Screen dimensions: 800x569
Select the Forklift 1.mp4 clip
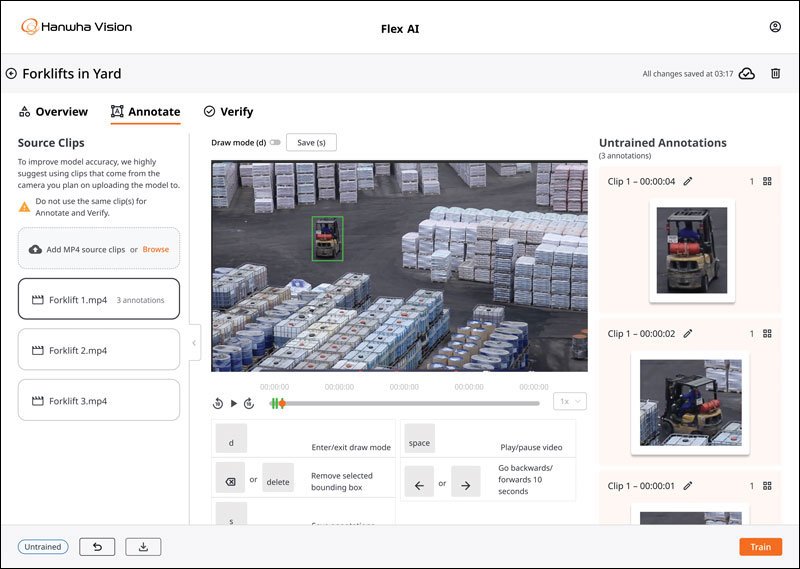99,299
